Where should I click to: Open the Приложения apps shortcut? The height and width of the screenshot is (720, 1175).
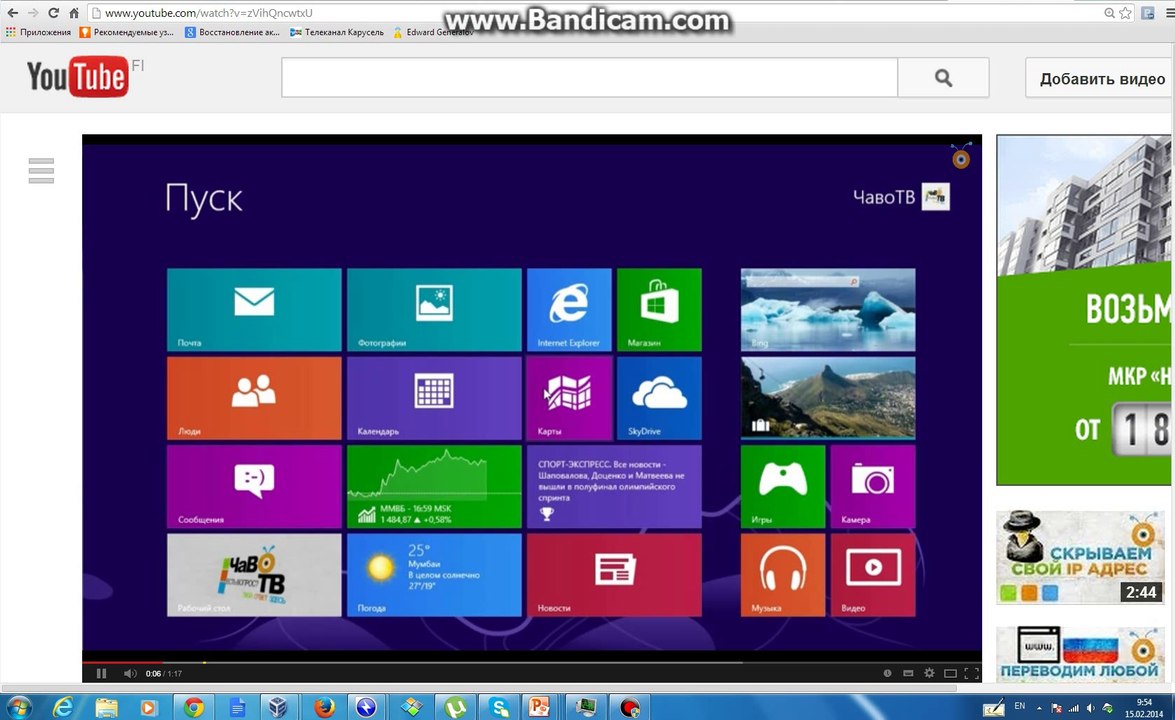pyautogui.click(x=38, y=32)
